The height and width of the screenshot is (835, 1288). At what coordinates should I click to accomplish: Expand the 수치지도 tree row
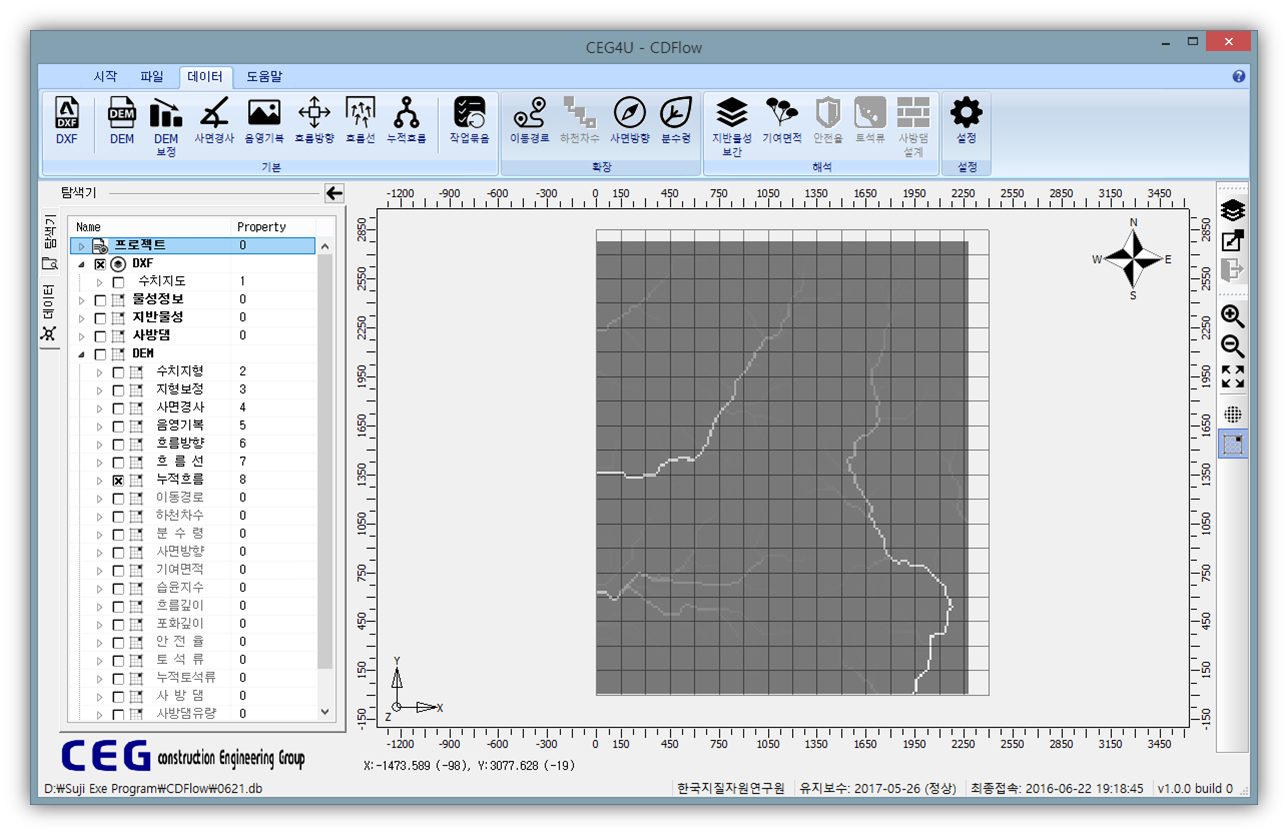click(99, 282)
